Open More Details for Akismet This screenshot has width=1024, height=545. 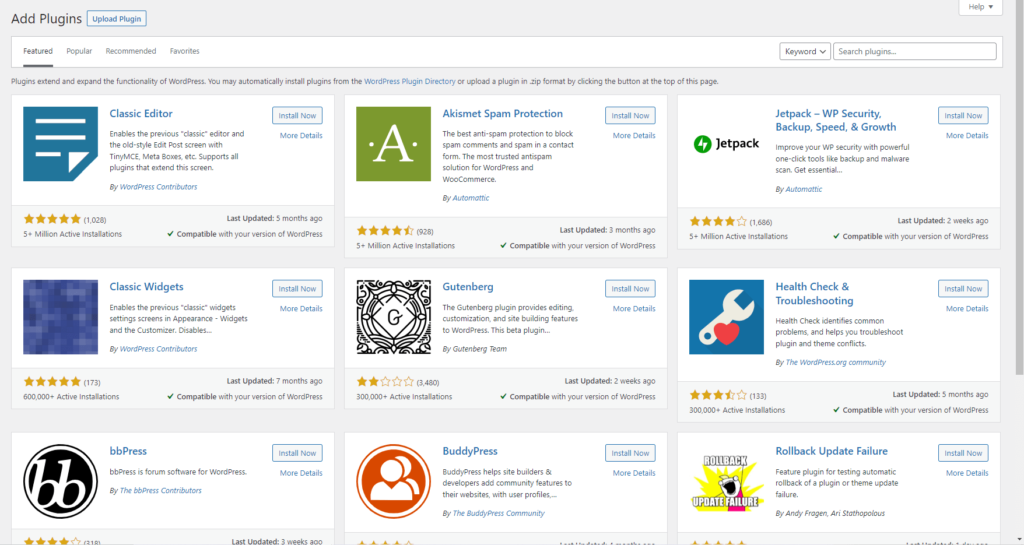pos(634,136)
